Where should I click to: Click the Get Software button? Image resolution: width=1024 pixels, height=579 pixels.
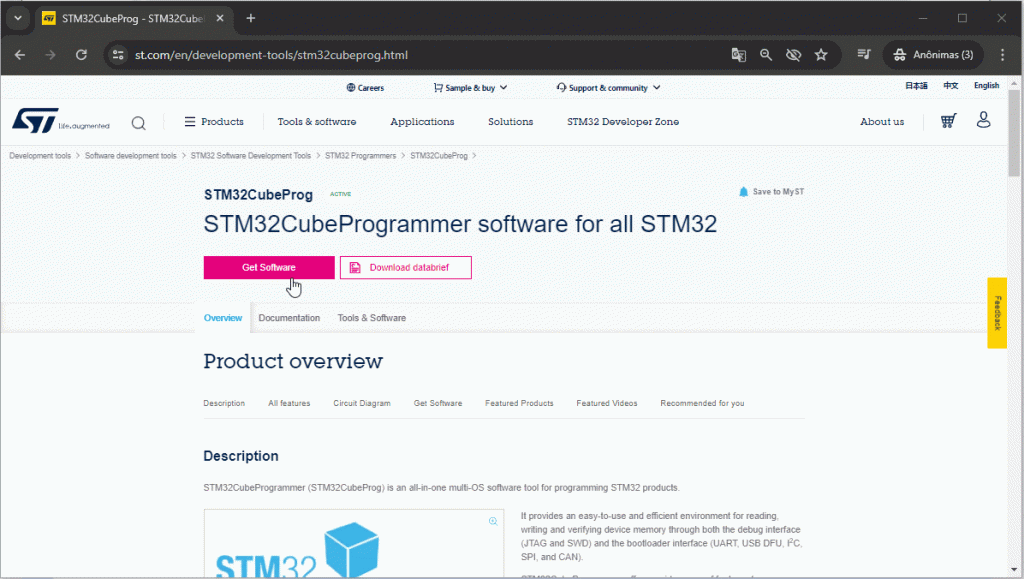click(x=268, y=267)
